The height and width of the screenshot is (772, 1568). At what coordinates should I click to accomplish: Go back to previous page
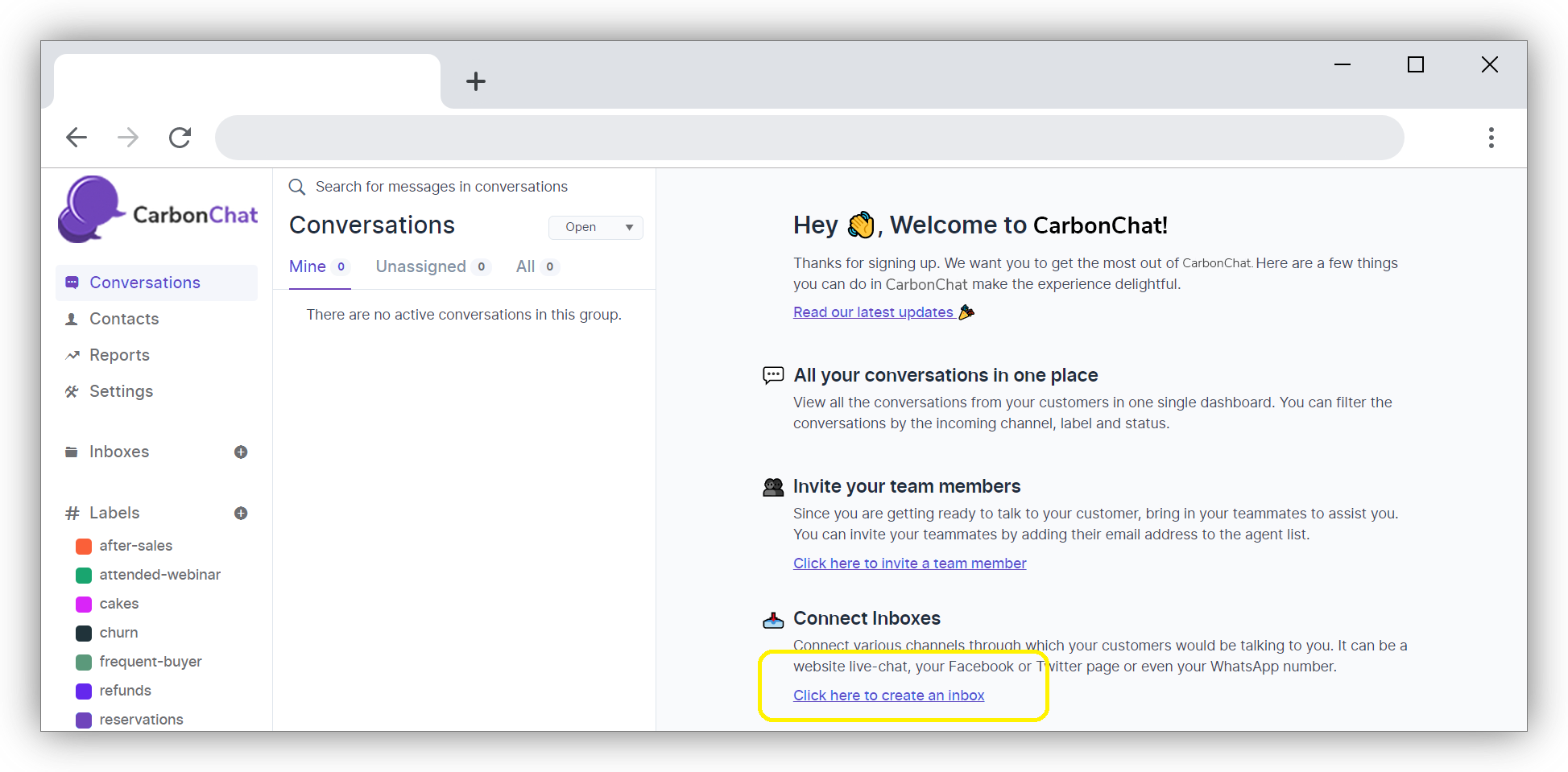click(x=77, y=138)
